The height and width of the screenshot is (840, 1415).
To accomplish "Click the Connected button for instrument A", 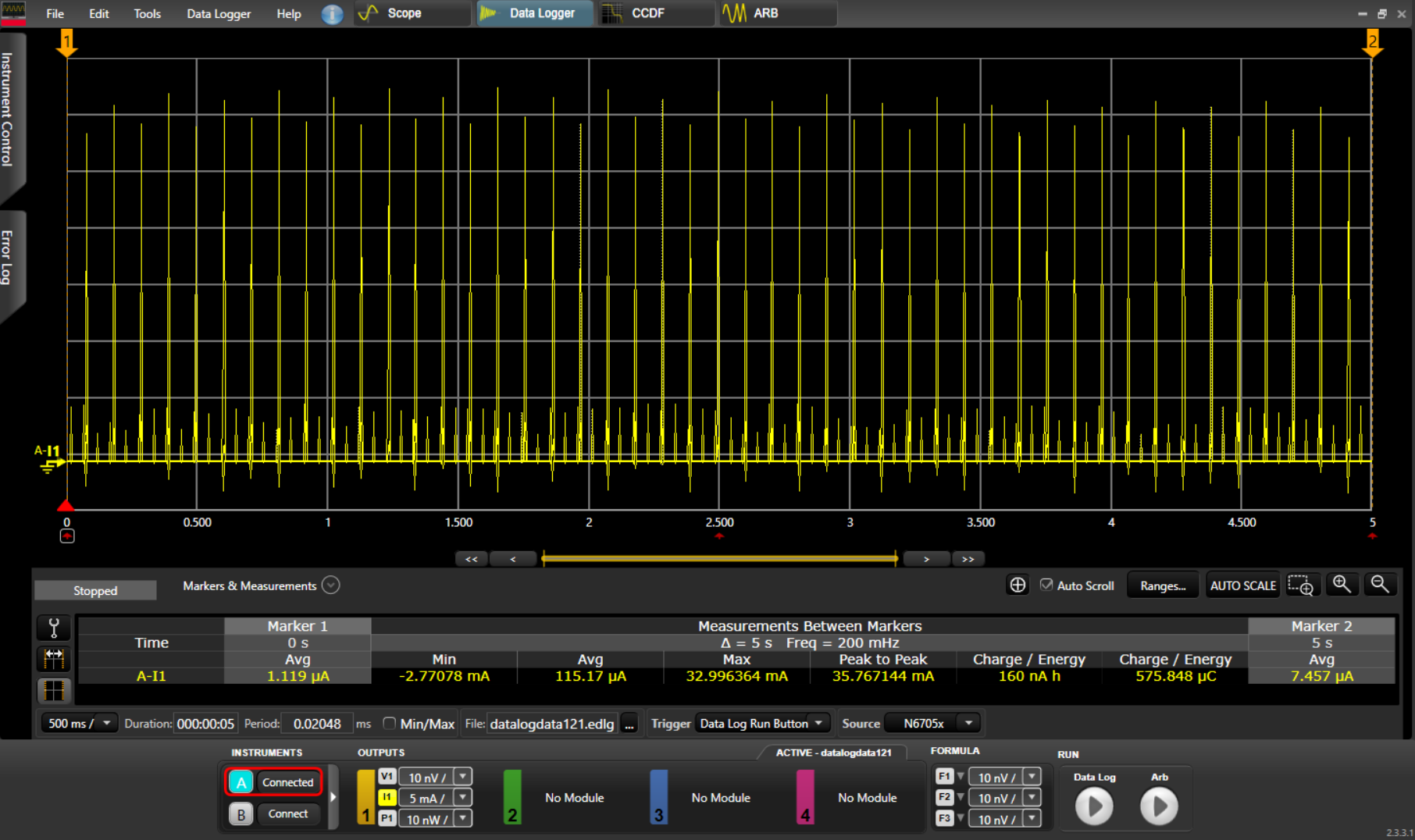I will (288, 782).
